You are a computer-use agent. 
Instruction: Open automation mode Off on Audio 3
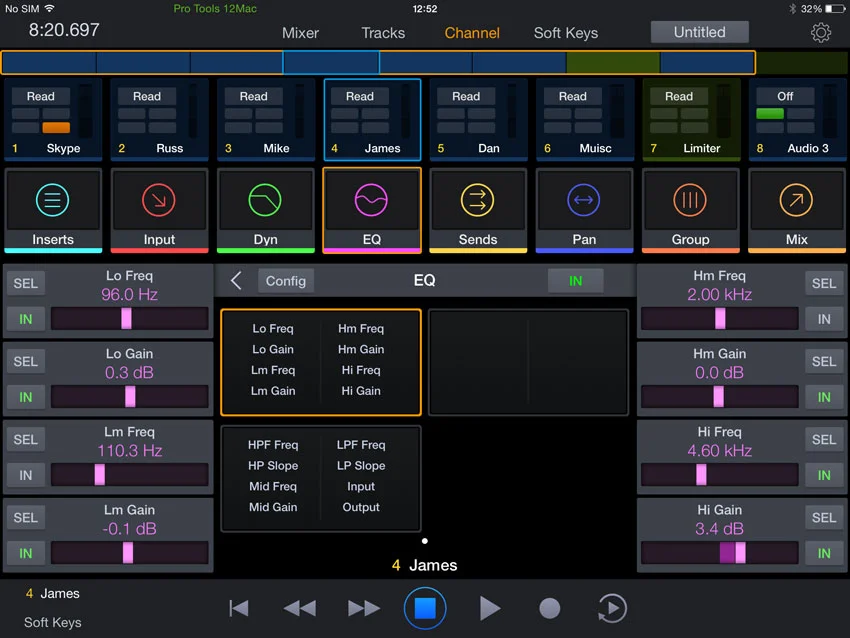click(785, 96)
